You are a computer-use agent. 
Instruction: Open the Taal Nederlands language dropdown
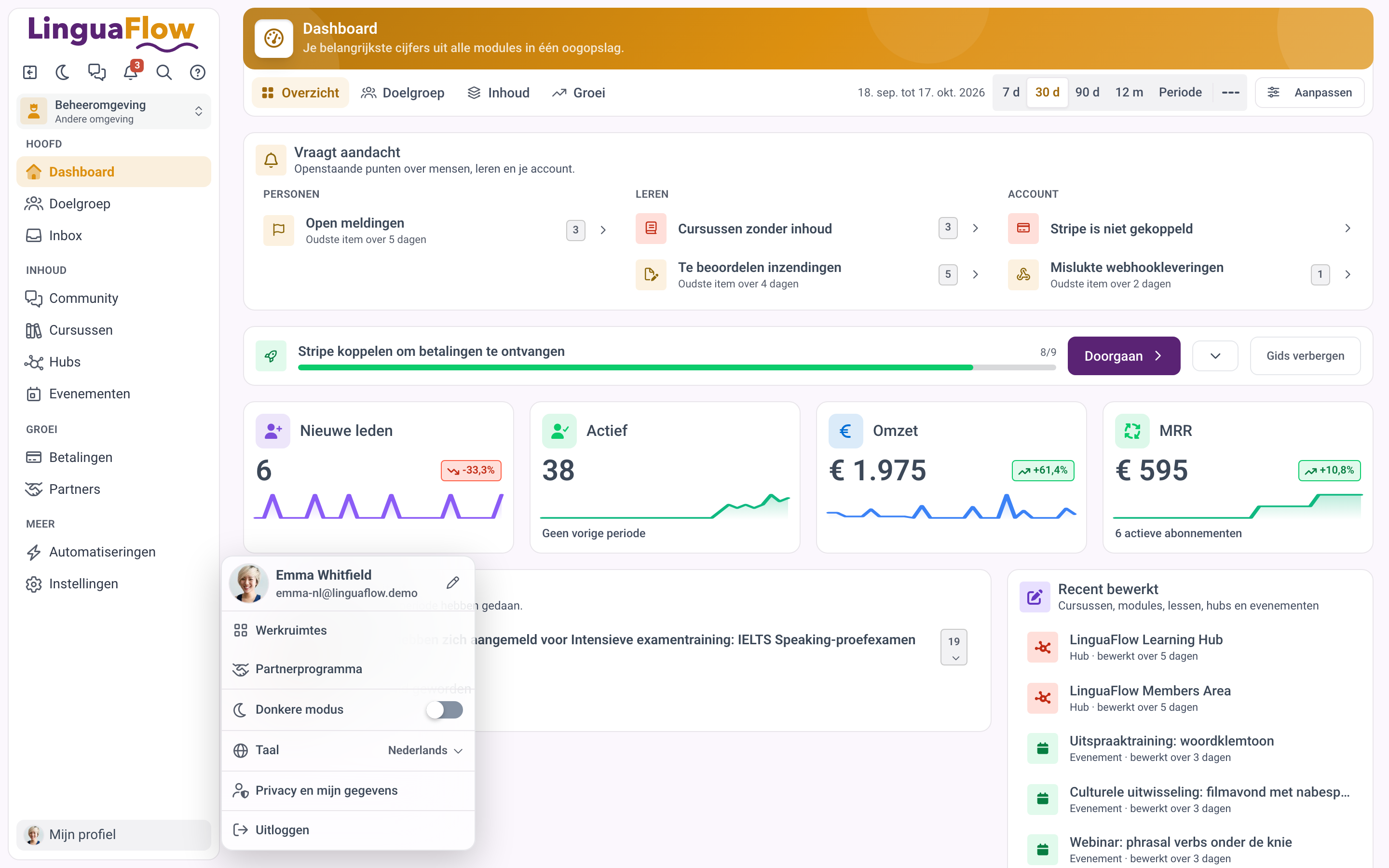(425, 750)
